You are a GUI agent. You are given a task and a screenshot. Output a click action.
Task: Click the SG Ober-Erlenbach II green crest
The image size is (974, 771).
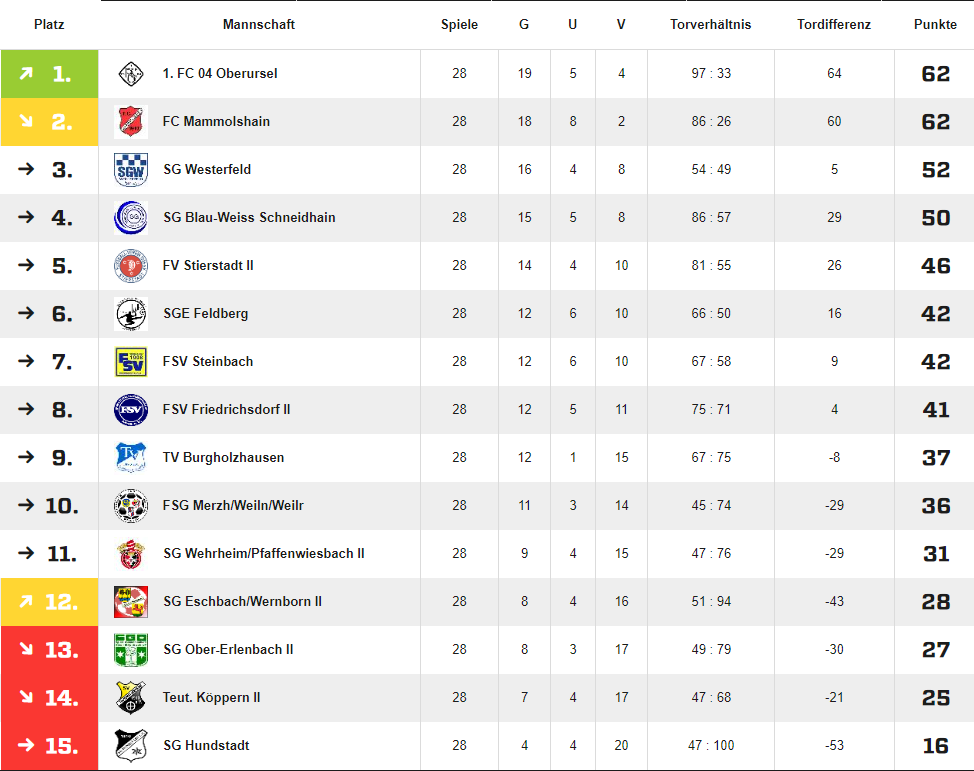pyautogui.click(x=131, y=650)
